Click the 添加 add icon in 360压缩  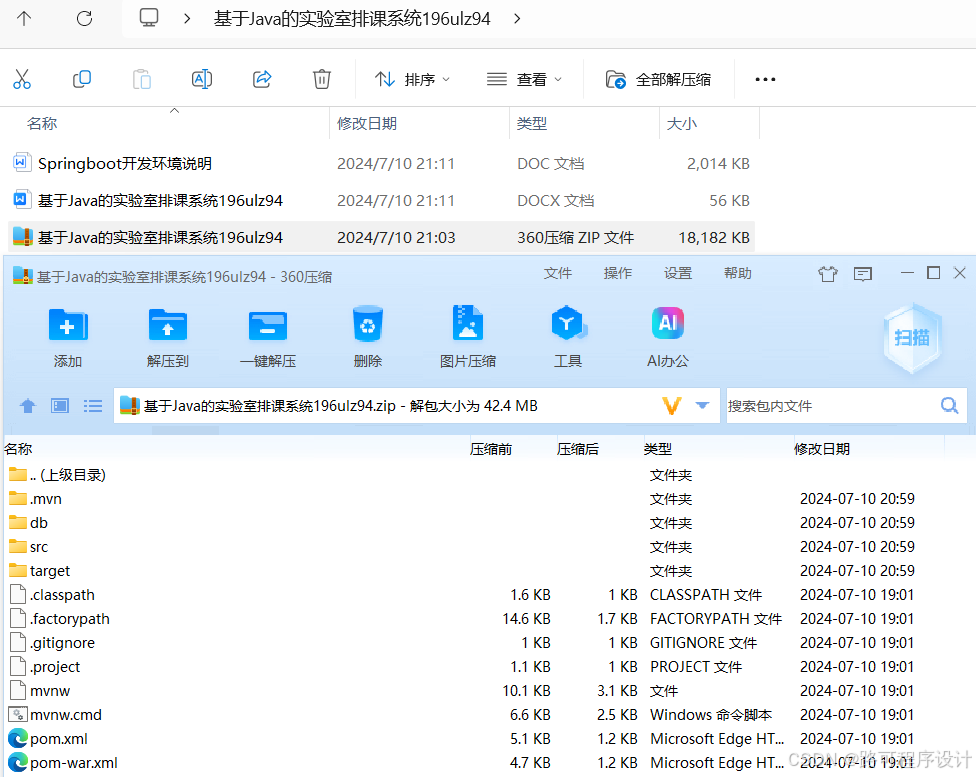[x=68, y=325]
